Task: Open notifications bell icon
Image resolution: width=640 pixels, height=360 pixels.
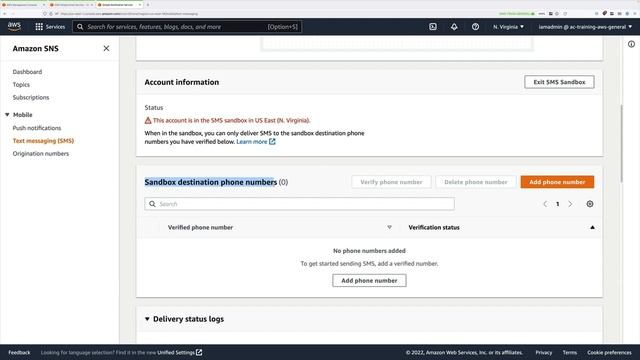Action: coord(454,27)
